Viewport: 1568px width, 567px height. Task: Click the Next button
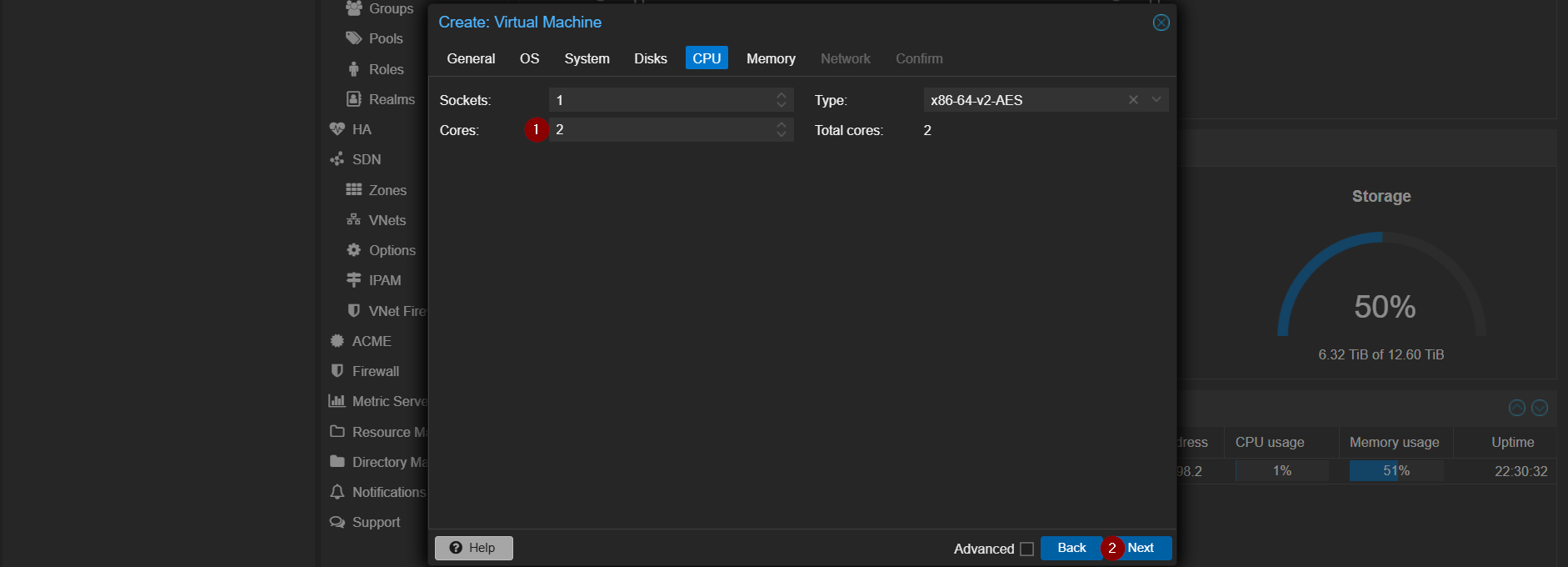pos(1139,548)
